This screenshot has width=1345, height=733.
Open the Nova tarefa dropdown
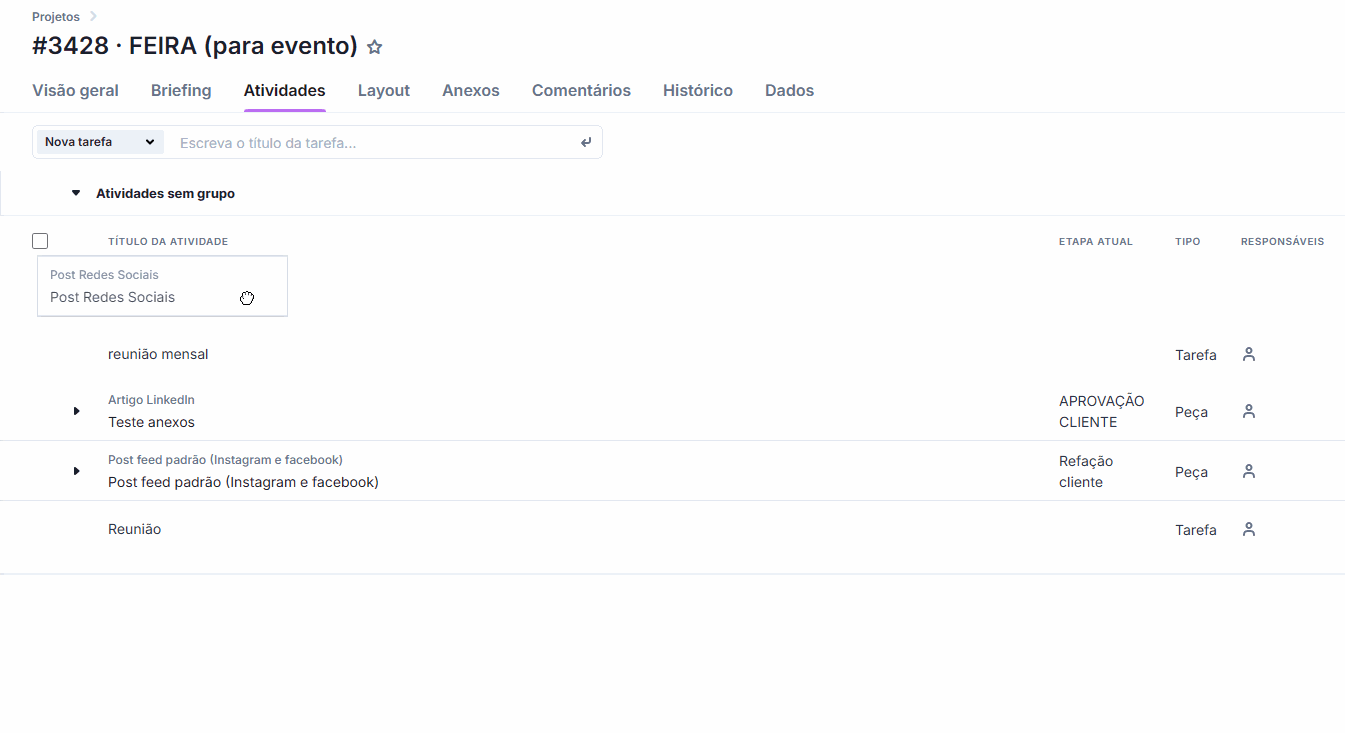point(100,142)
